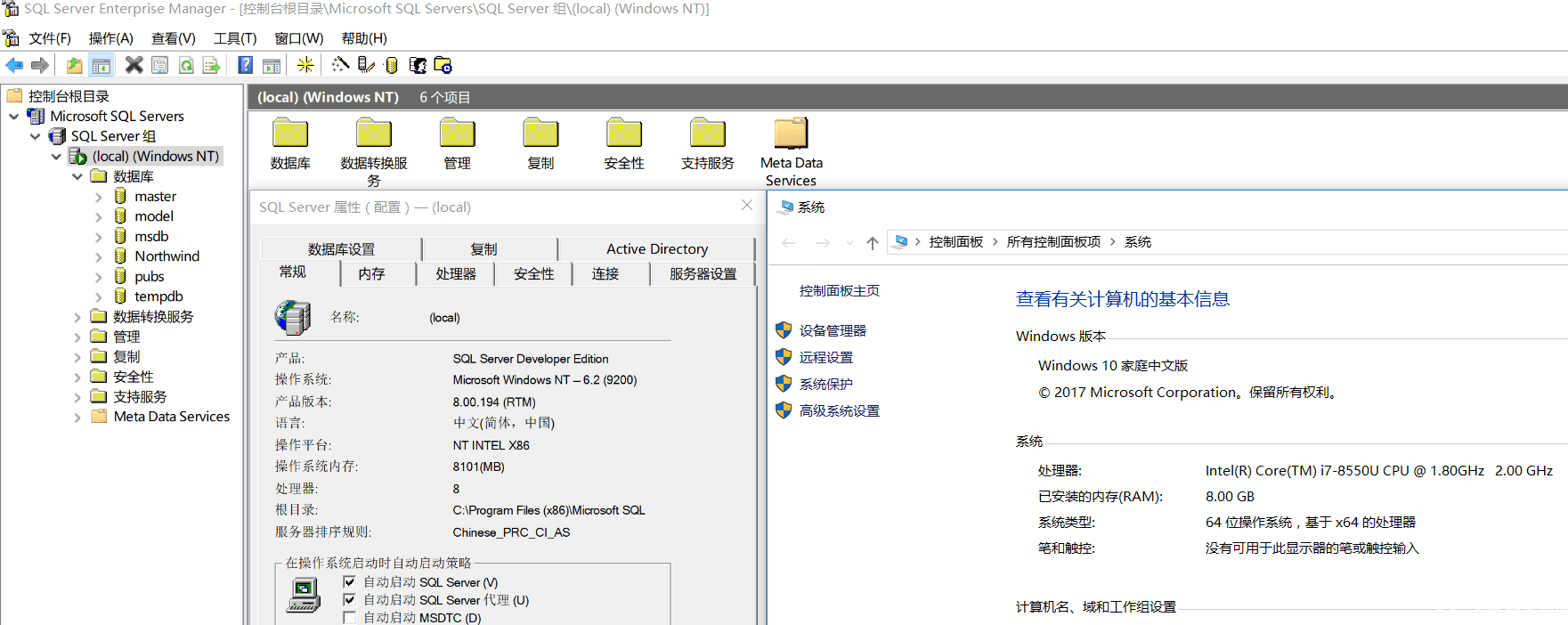1568x625 pixels.
Task: Open Properties via the toolbar icon
Action: tap(159, 65)
